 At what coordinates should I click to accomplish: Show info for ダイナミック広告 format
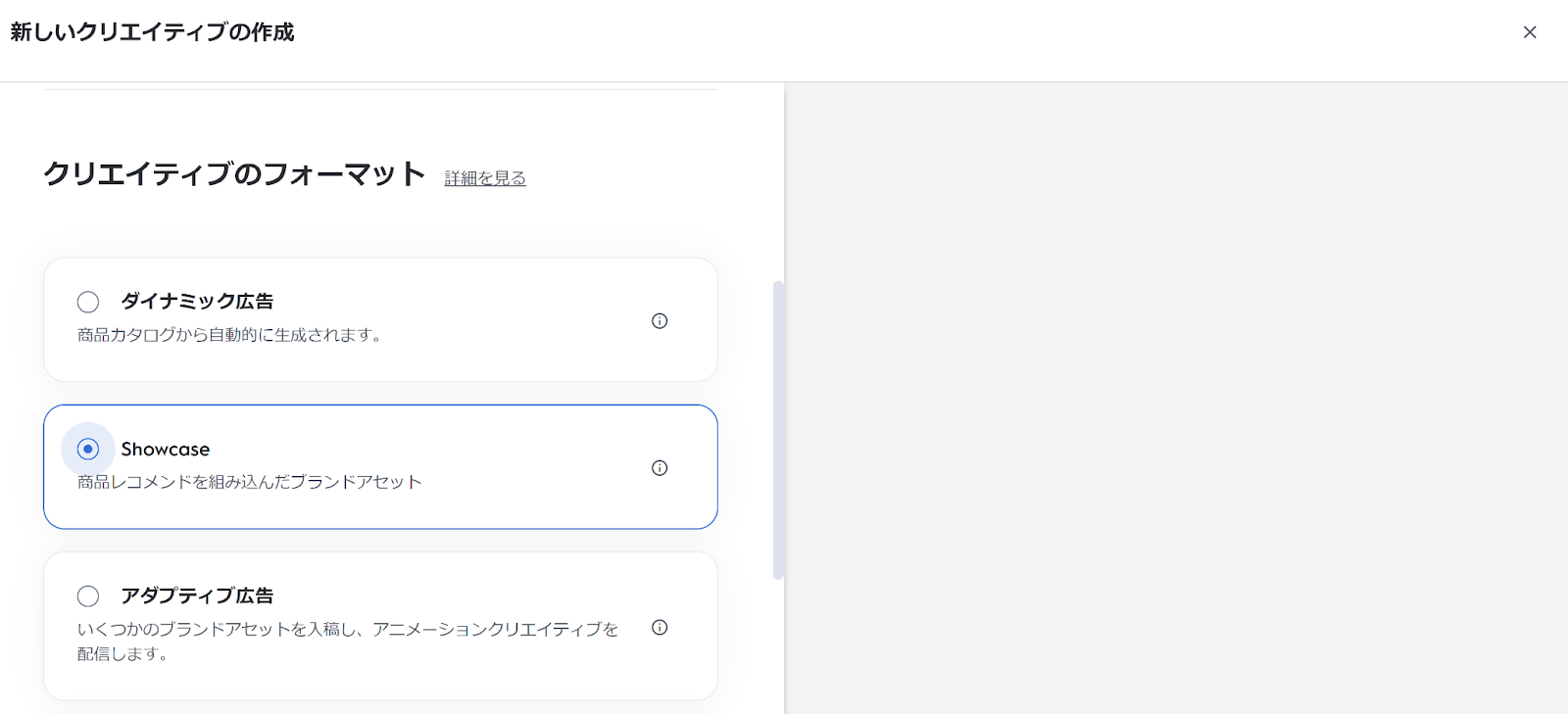pyautogui.click(x=660, y=321)
